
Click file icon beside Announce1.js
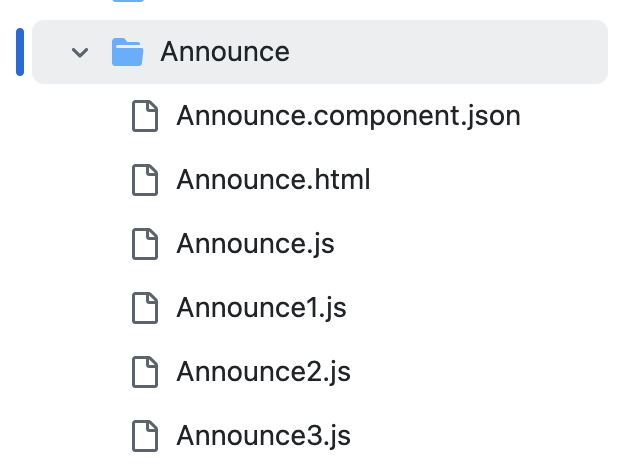(x=145, y=308)
